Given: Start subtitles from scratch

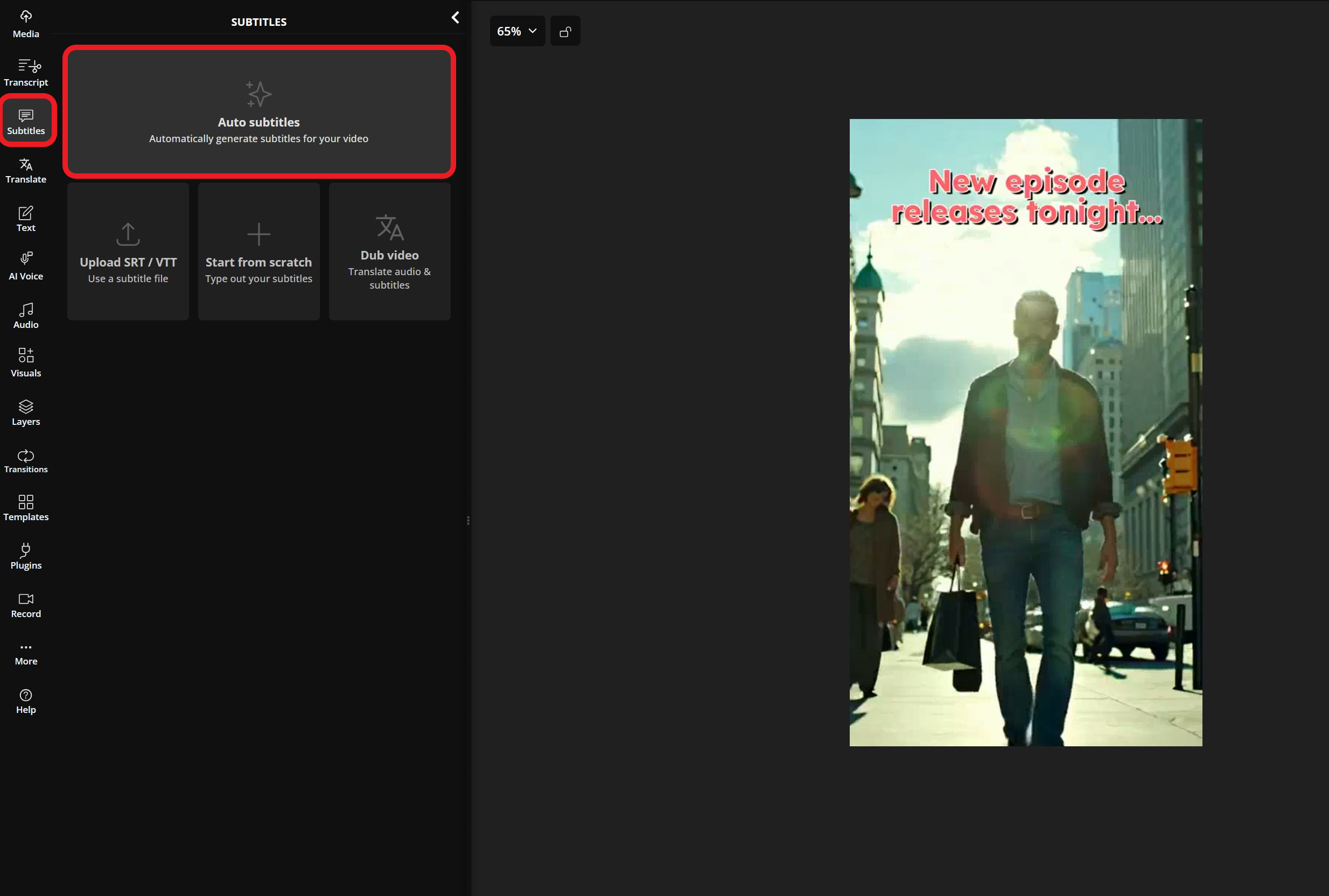Looking at the screenshot, I should pos(258,250).
